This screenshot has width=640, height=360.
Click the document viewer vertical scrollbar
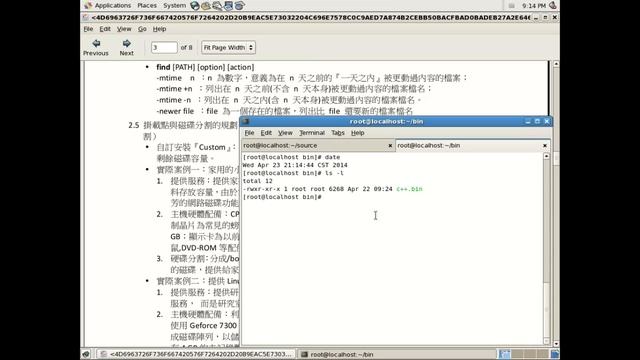(x=556, y=204)
